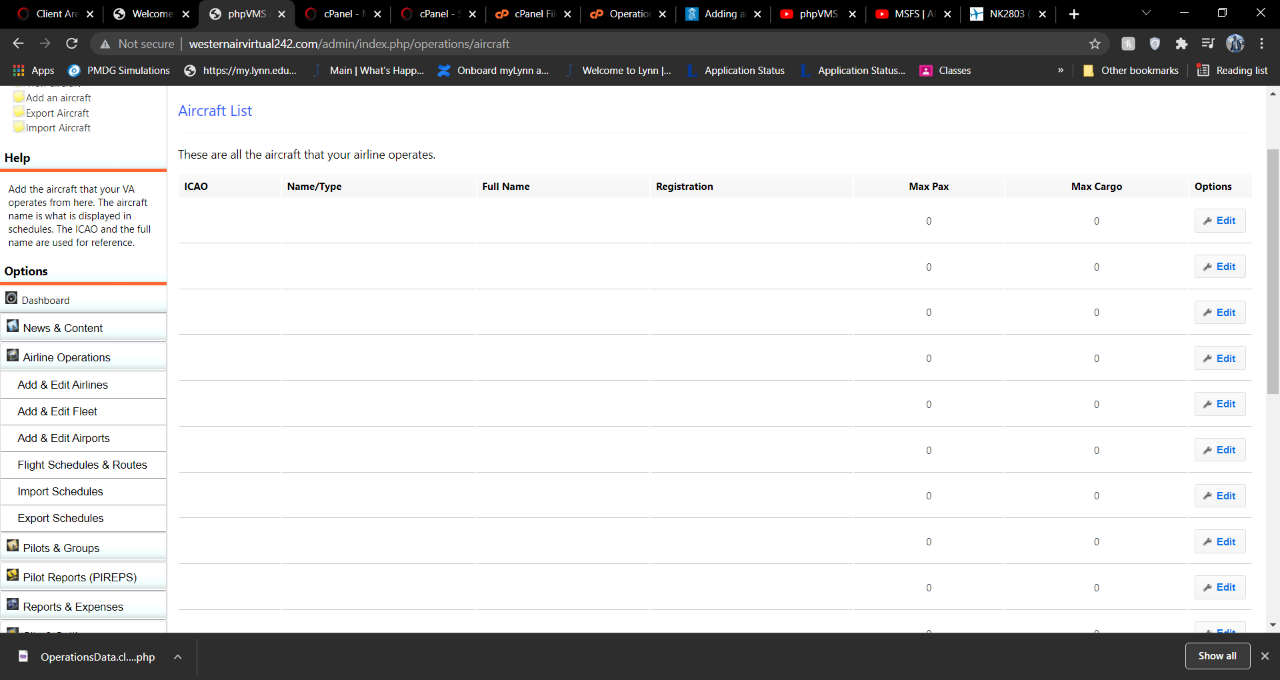
Task: Expand options arrow for OperationsData download
Action: tap(177, 657)
